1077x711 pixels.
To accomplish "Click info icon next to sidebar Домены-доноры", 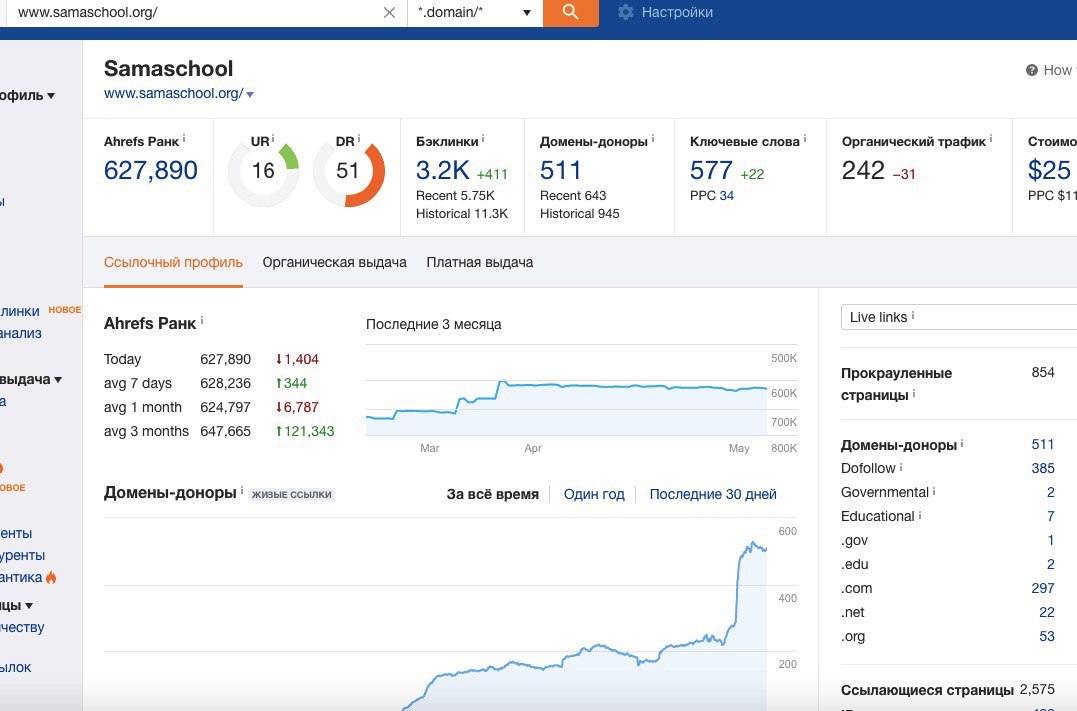I will 962,444.
